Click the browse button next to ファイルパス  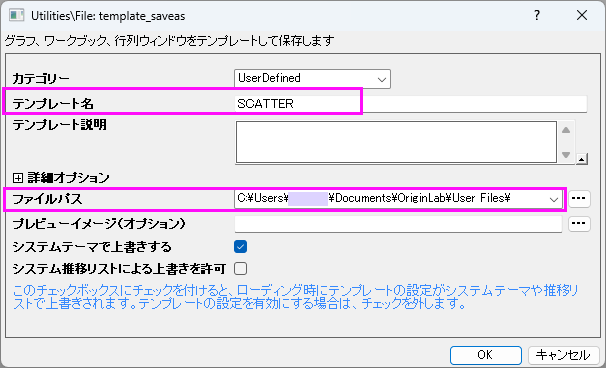[x=579, y=199]
